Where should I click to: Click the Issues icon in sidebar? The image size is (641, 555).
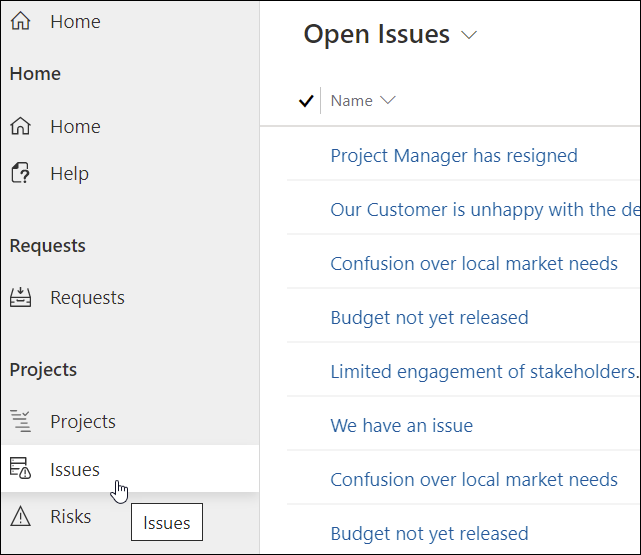click(x=20, y=469)
